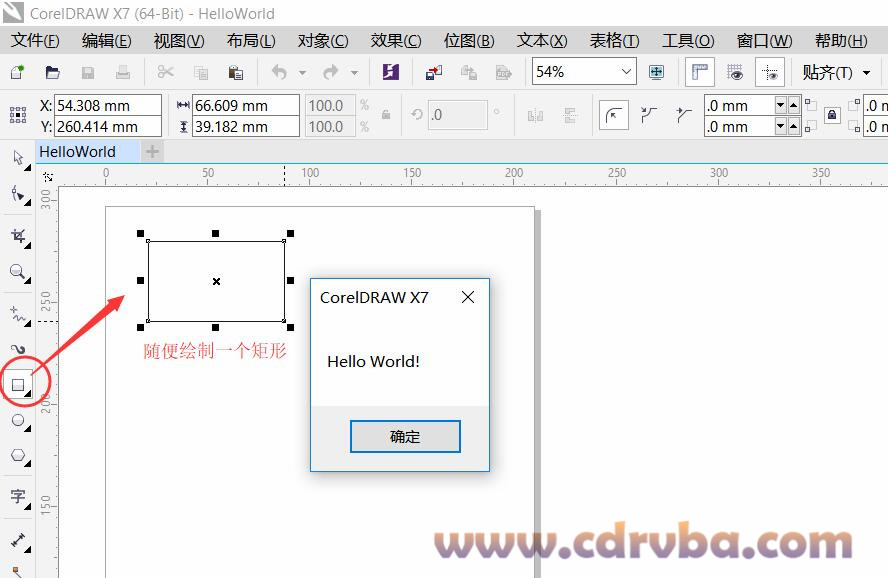
Task: Click the Save icon on the toolbar
Action: [x=88, y=72]
